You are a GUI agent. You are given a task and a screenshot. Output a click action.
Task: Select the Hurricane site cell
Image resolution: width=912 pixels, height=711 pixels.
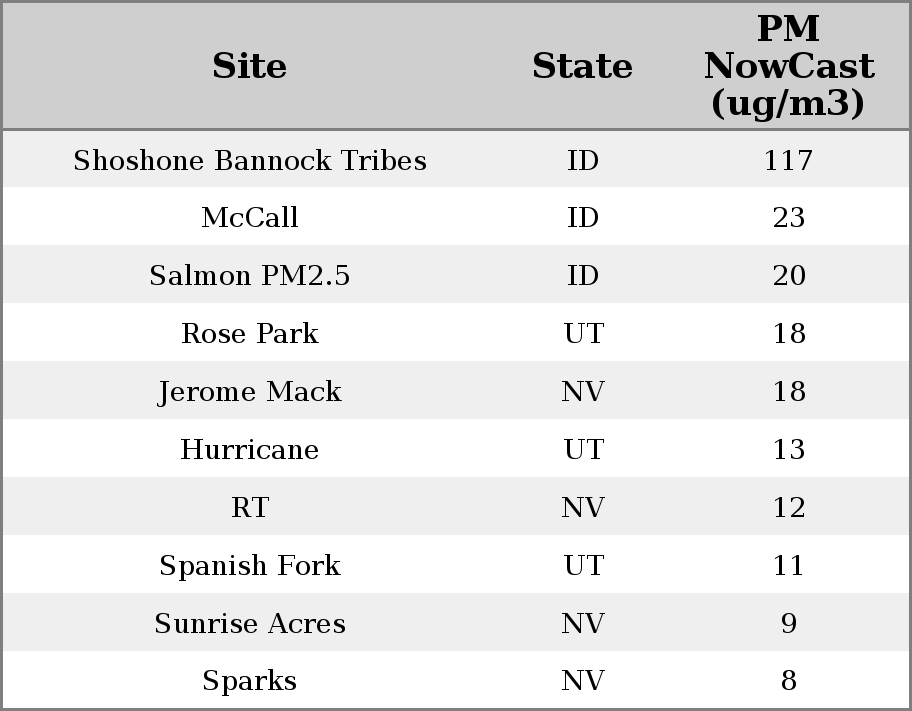click(x=249, y=450)
